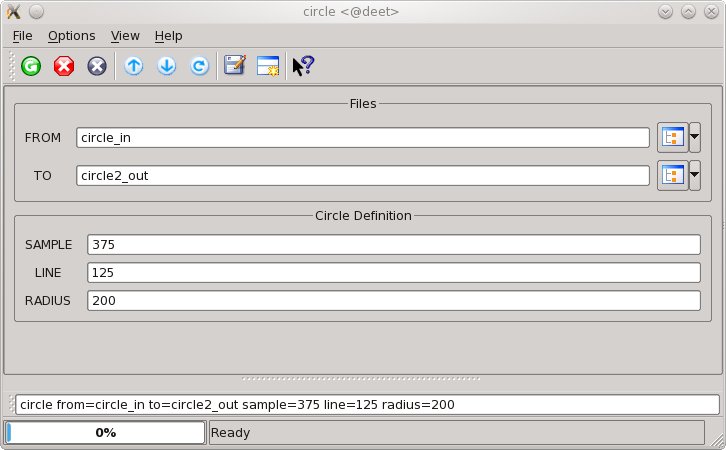Open file browser for FROM field
Image resolution: width=726 pixels, height=450 pixels.
pos(672,137)
